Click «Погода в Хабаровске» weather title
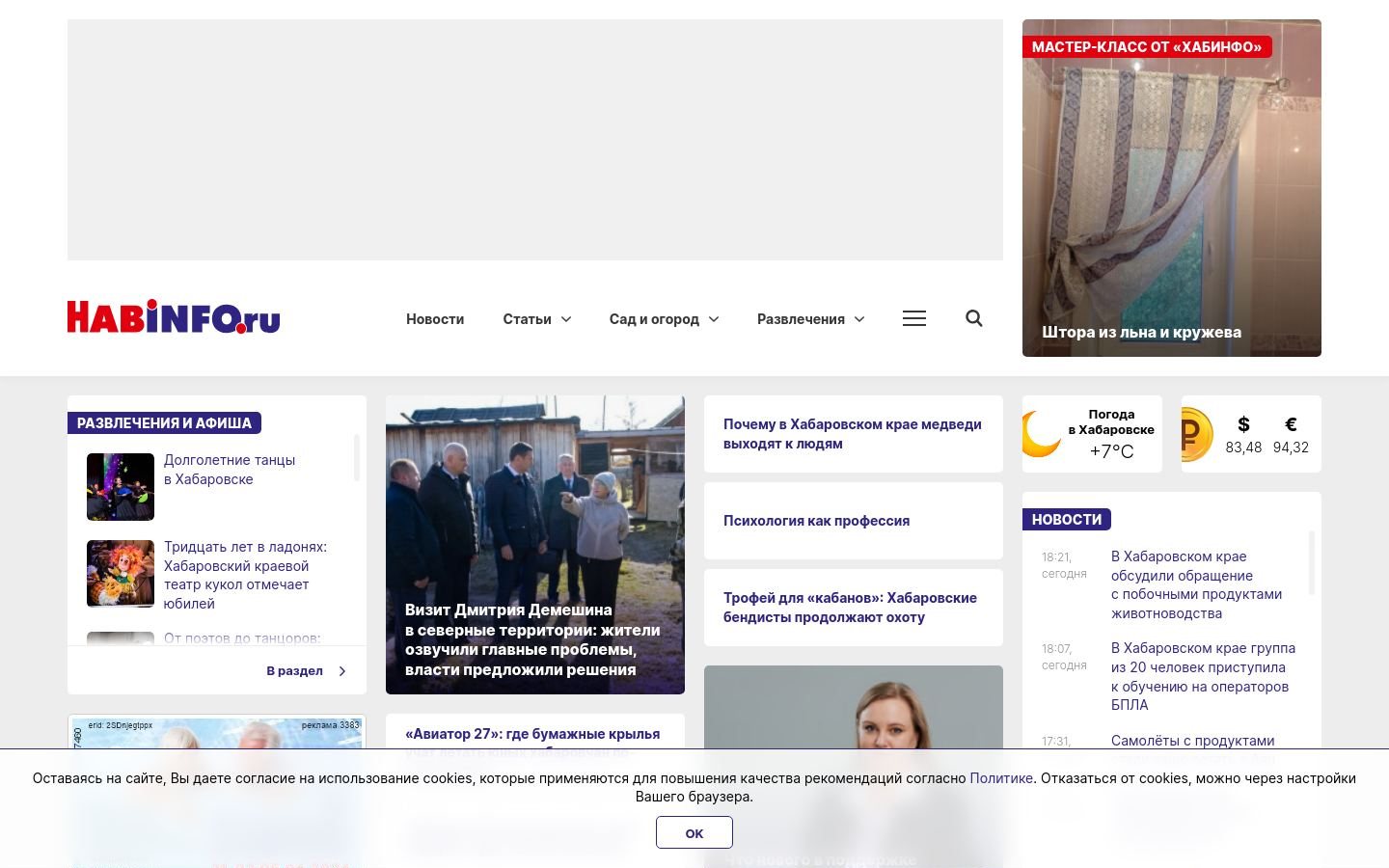The width and height of the screenshot is (1389, 868). click(x=1111, y=422)
